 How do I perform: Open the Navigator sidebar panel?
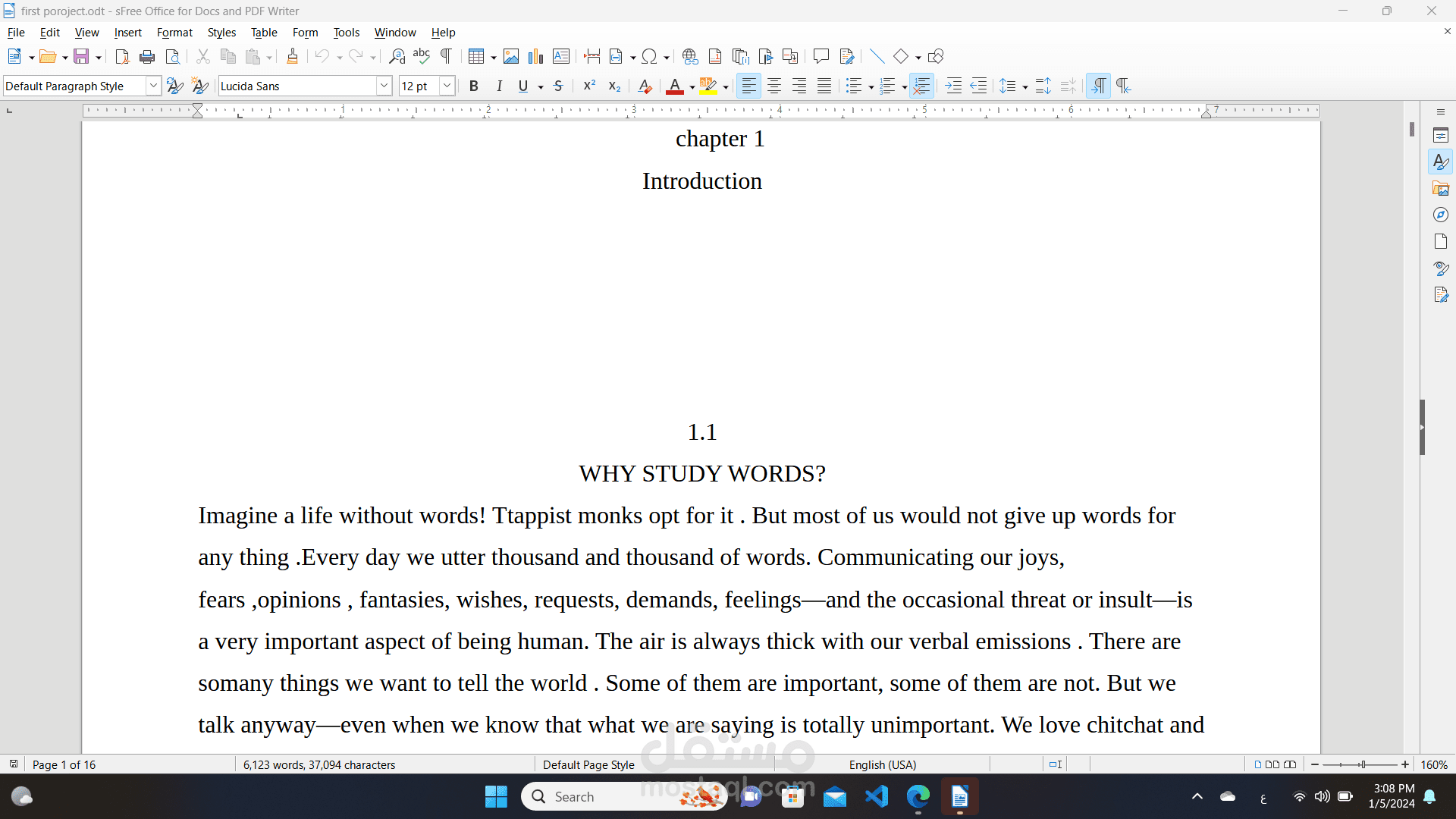(x=1441, y=215)
